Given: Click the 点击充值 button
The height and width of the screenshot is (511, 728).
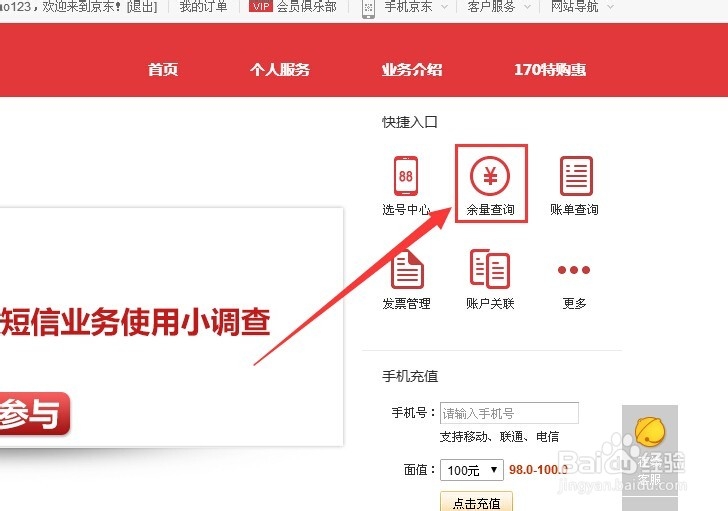Looking at the screenshot, I should 476,502.
